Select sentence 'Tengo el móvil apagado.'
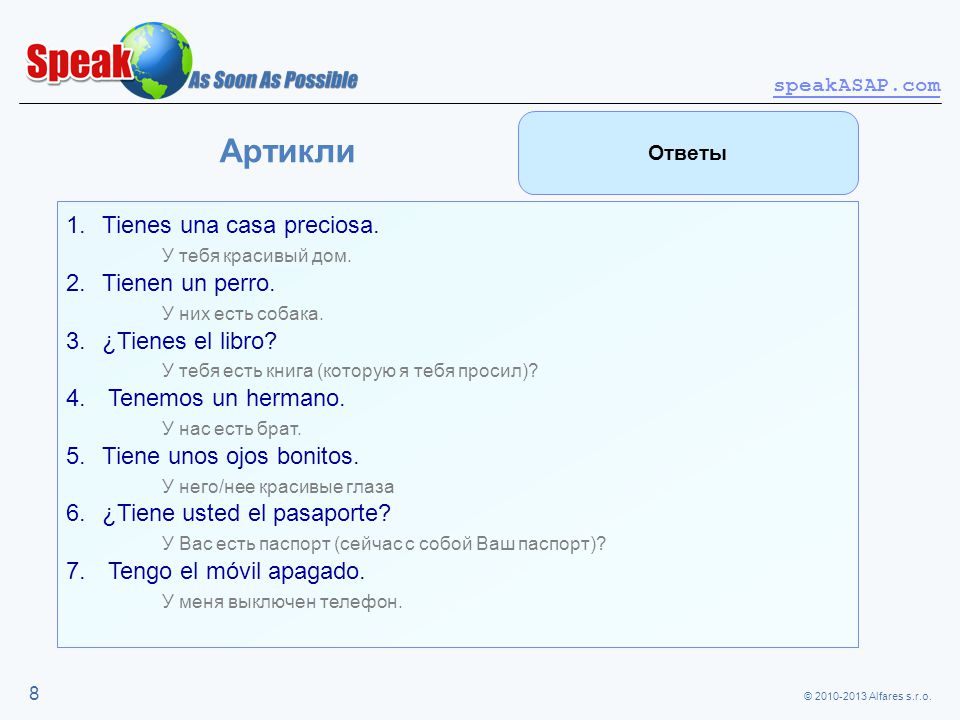960x720 pixels. (x=236, y=571)
